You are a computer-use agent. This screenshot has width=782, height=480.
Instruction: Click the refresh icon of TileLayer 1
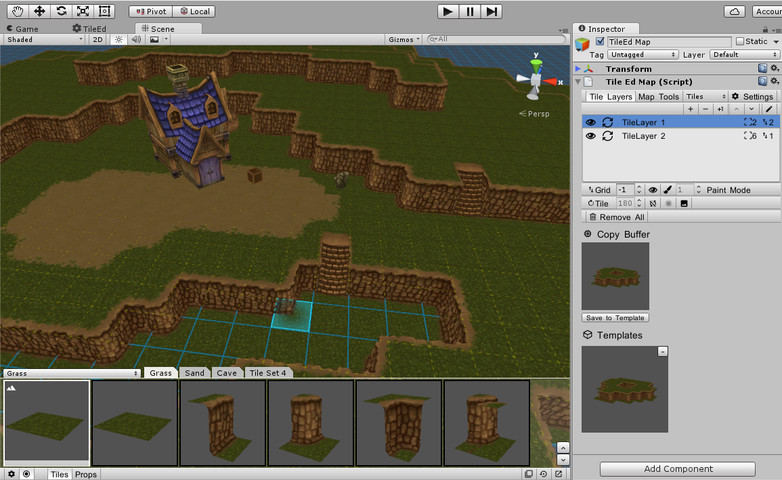[x=607, y=122]
